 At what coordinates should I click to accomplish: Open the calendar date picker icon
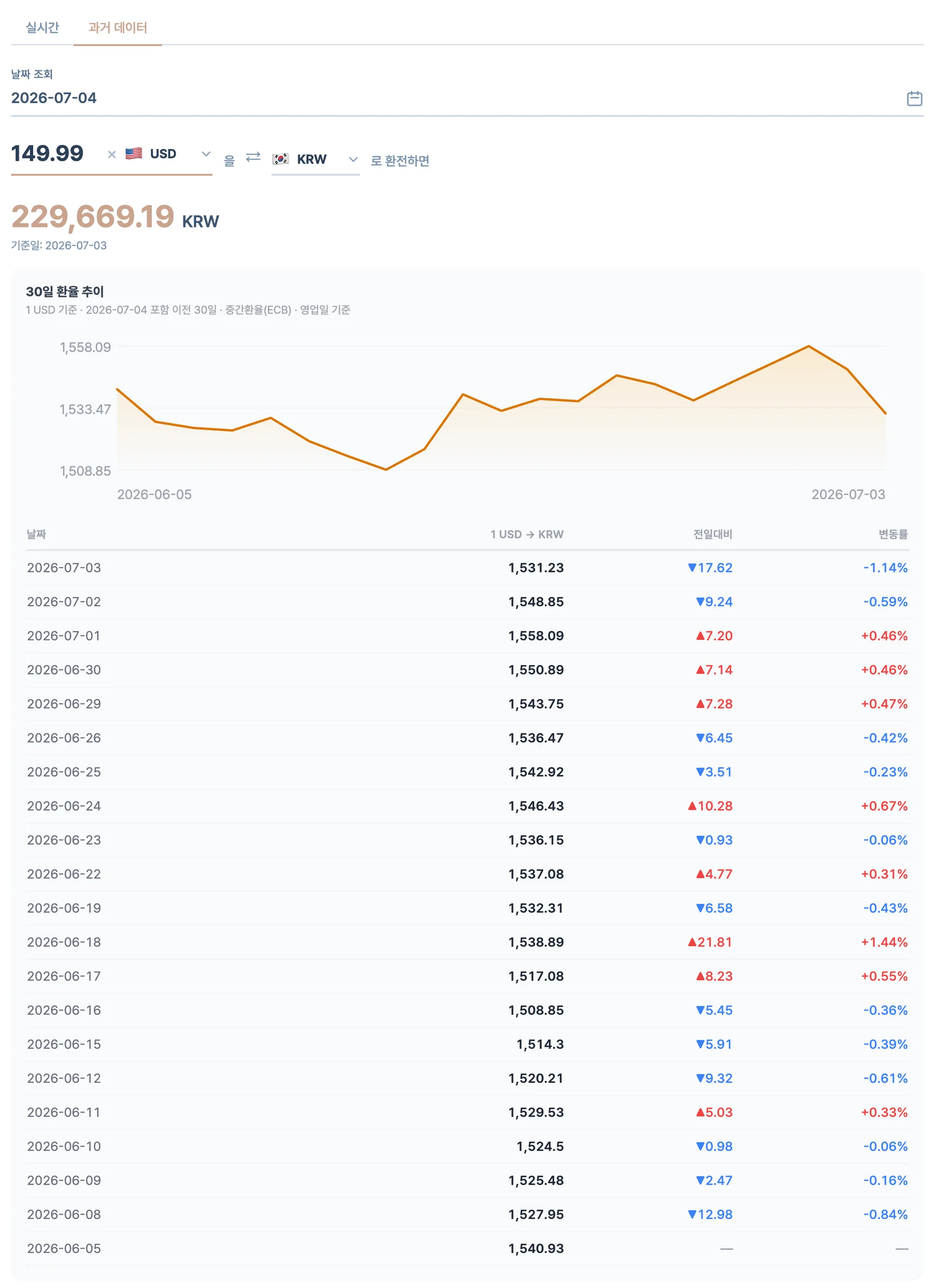pos(914,98)
